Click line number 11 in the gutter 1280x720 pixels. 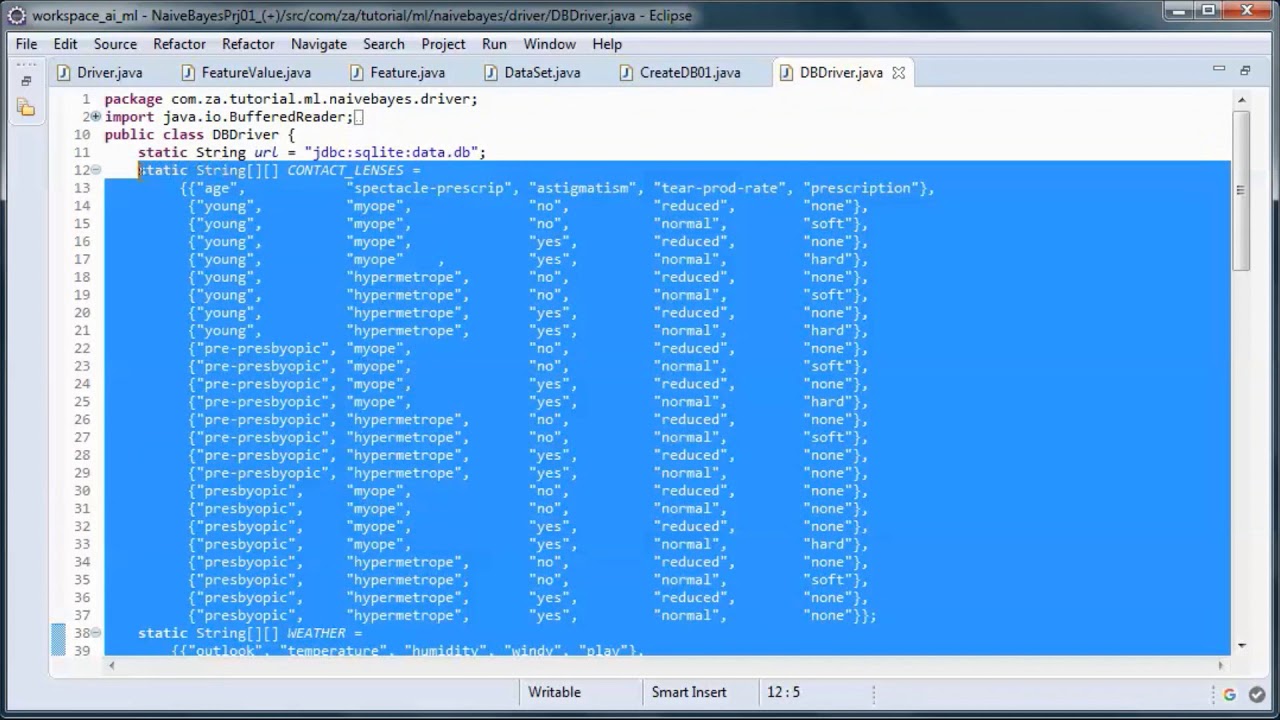pos(82,152)
